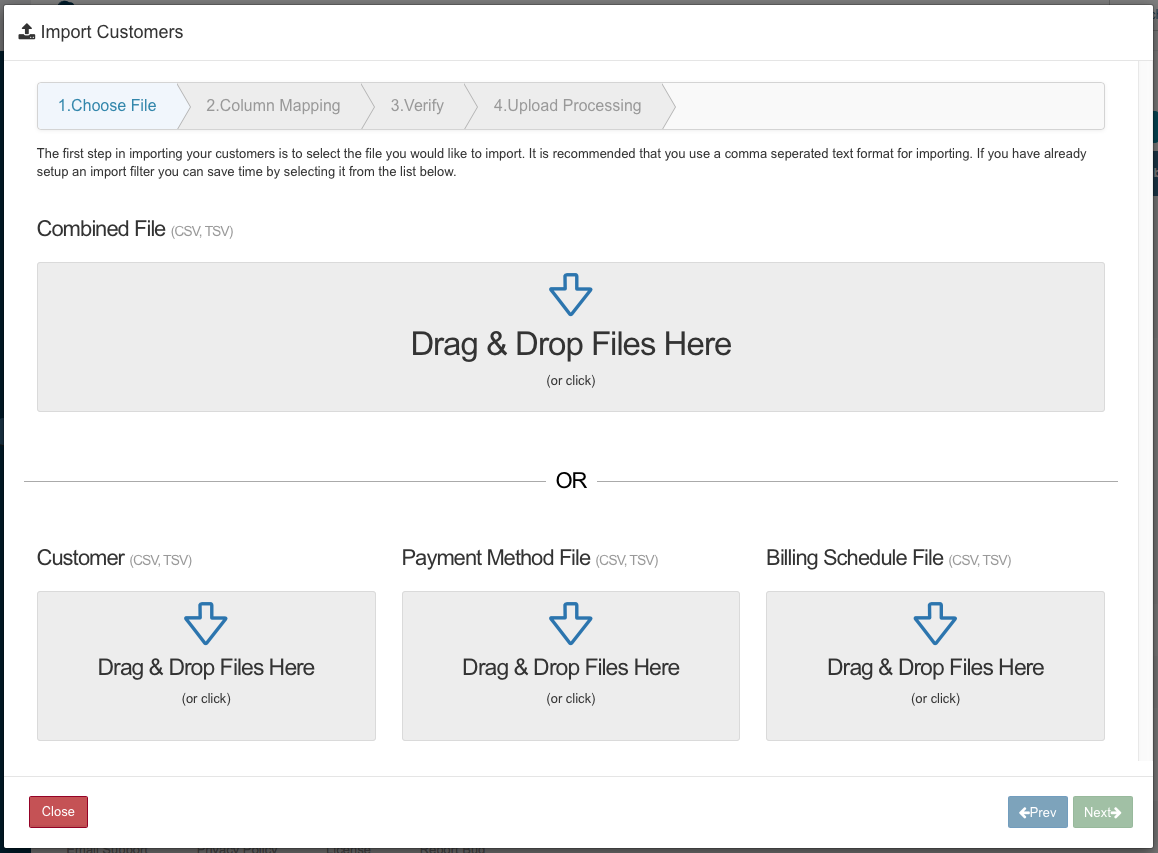This screenshot has width=1158, height=853.
Task: Click the upload icon beside Import Customers title
Action: (x=27, y=32)
